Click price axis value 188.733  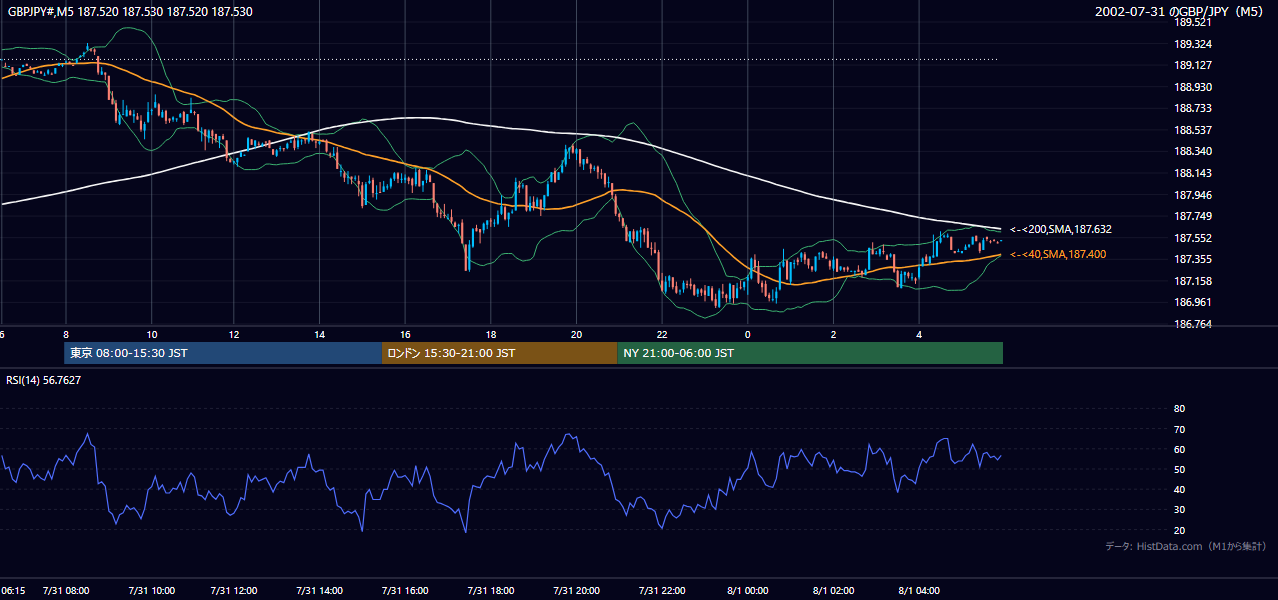[x=1193, y=109]
